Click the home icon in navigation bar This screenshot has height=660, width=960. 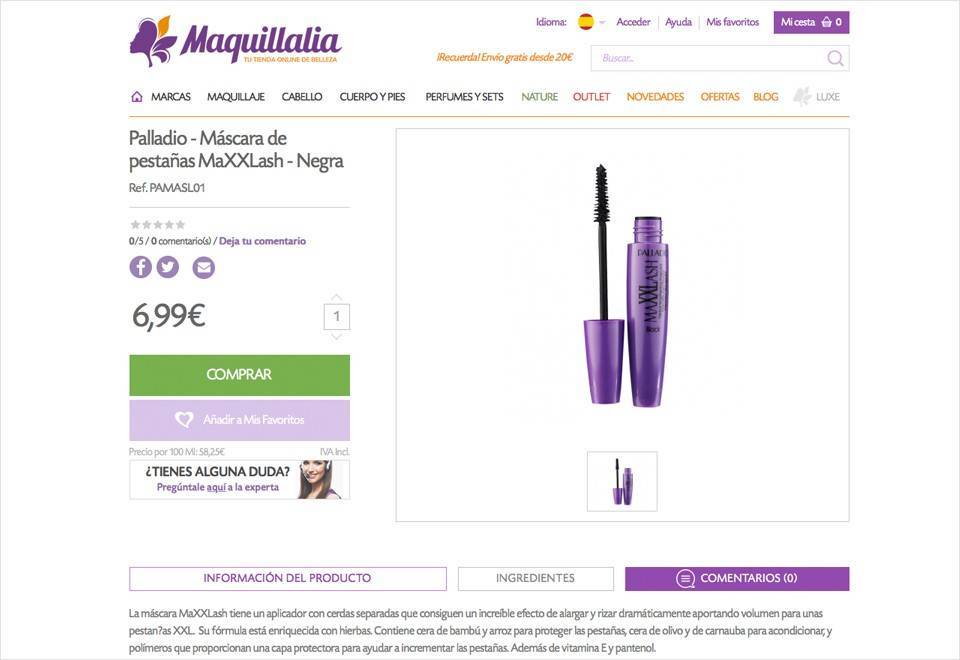coord(137,97)
